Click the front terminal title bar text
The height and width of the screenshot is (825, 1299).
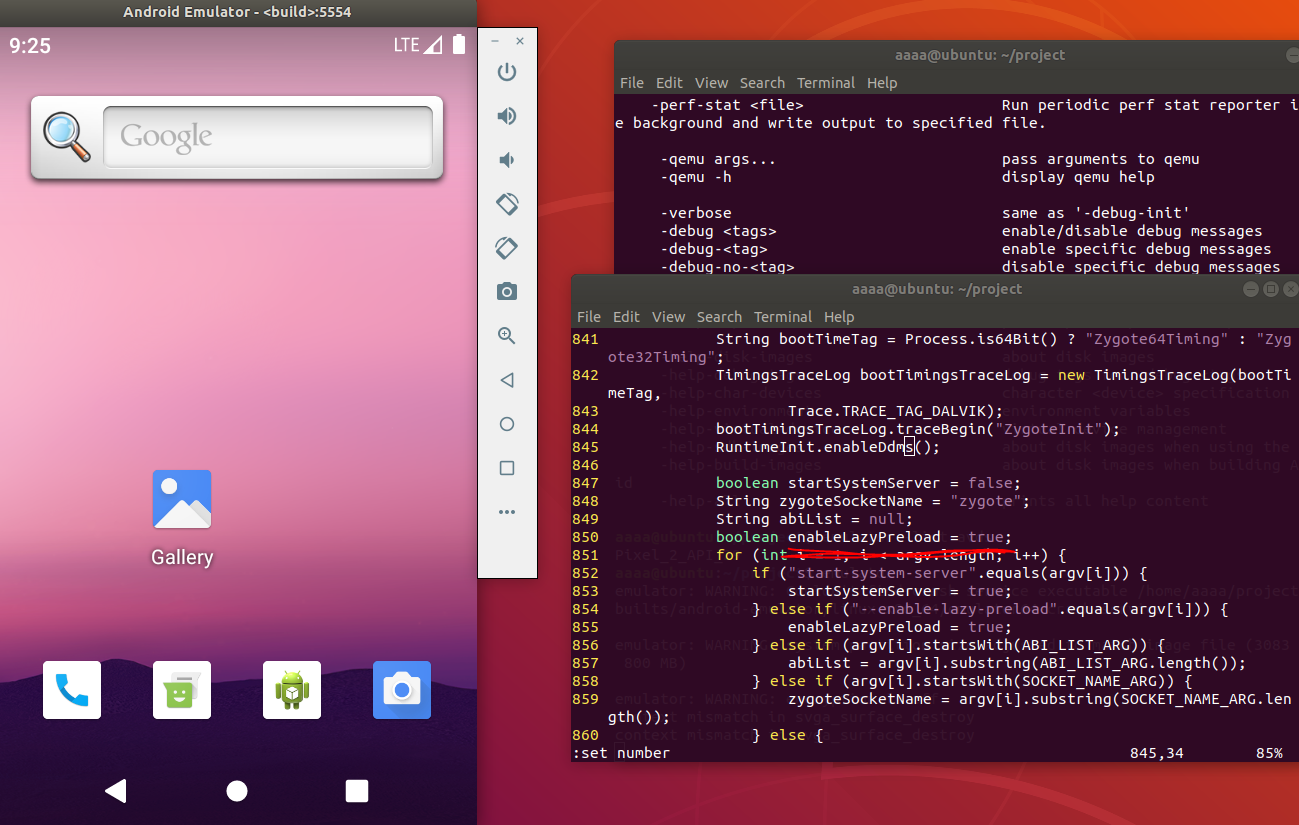937,289
